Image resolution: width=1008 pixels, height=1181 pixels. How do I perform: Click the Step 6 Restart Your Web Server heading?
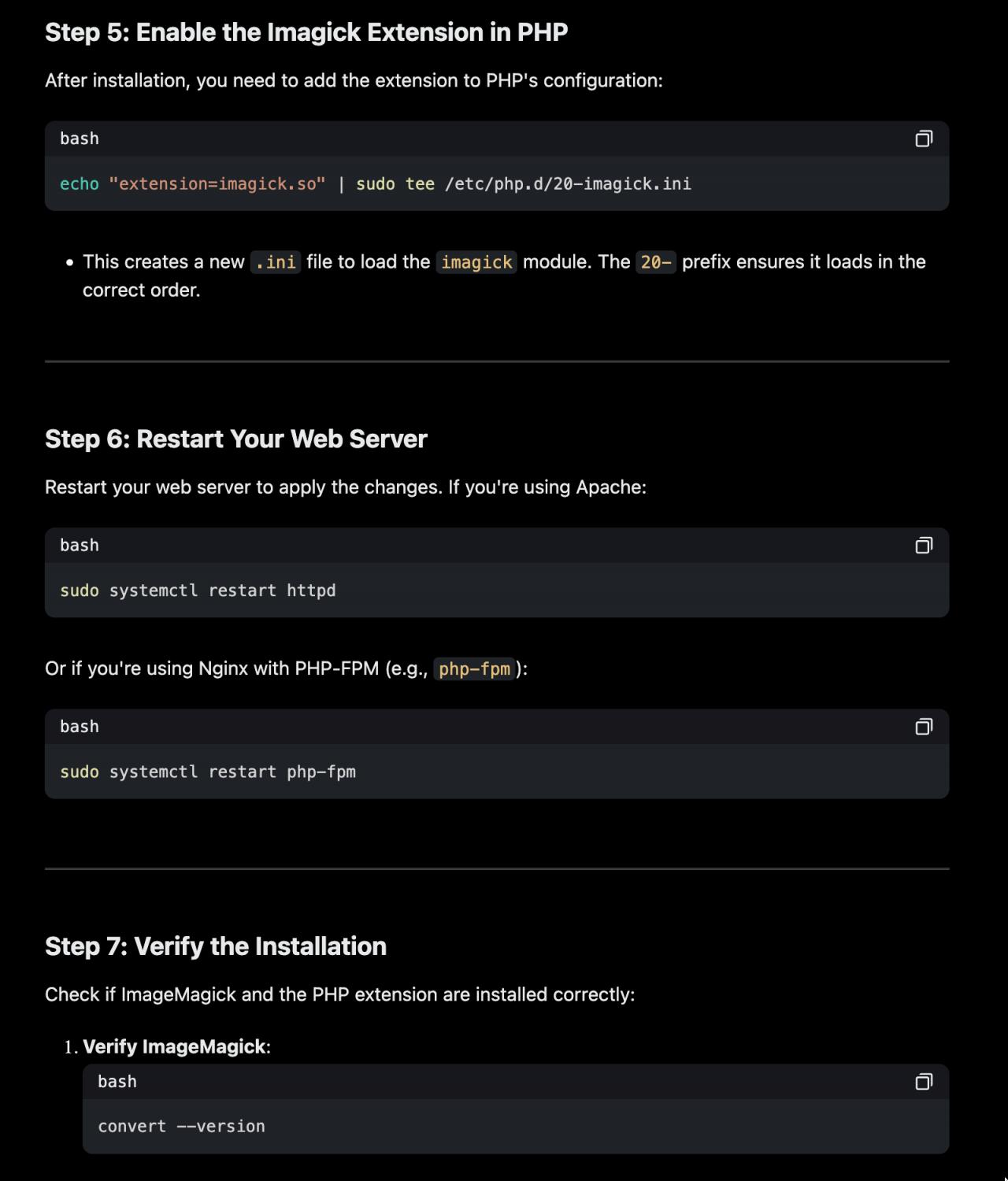click(235, 439)
